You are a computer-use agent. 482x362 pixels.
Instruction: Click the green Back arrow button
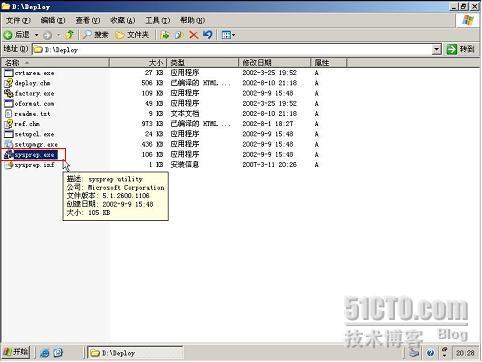tap(8, 35)
